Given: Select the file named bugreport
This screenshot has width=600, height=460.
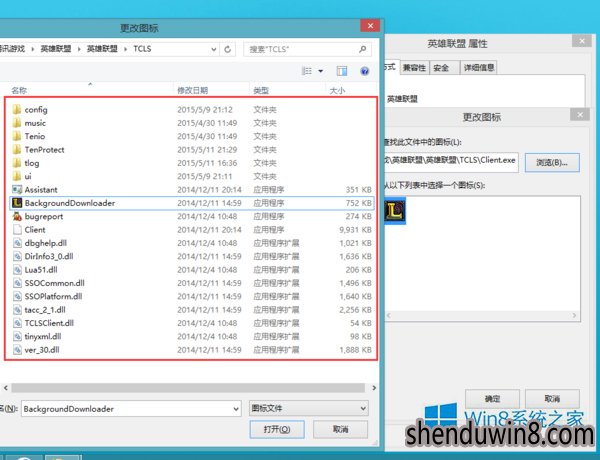Looking at the screenshot, I should [44, 217].
